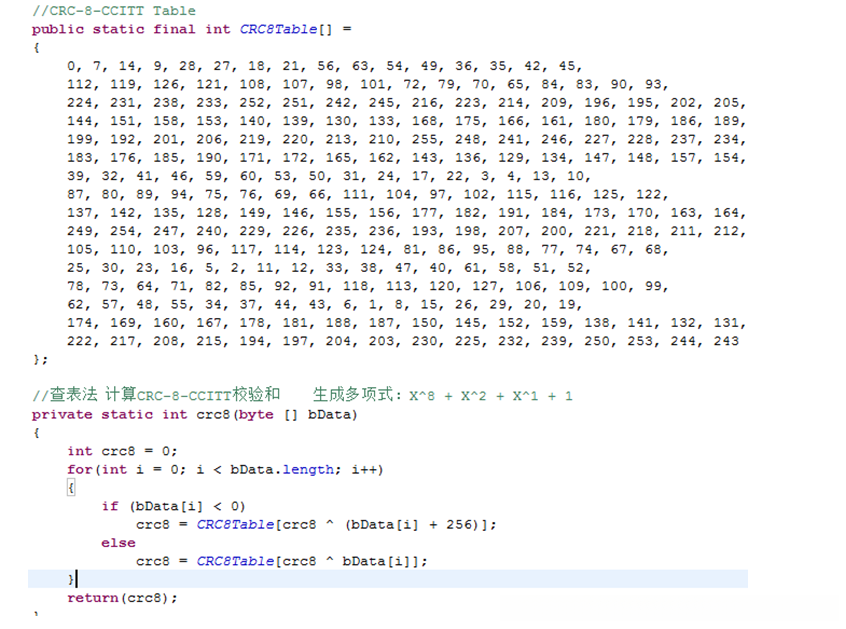Place cursor at table value 137
Image resolution: width=846 pixels, height=629 pixels.
coord(80,213)
